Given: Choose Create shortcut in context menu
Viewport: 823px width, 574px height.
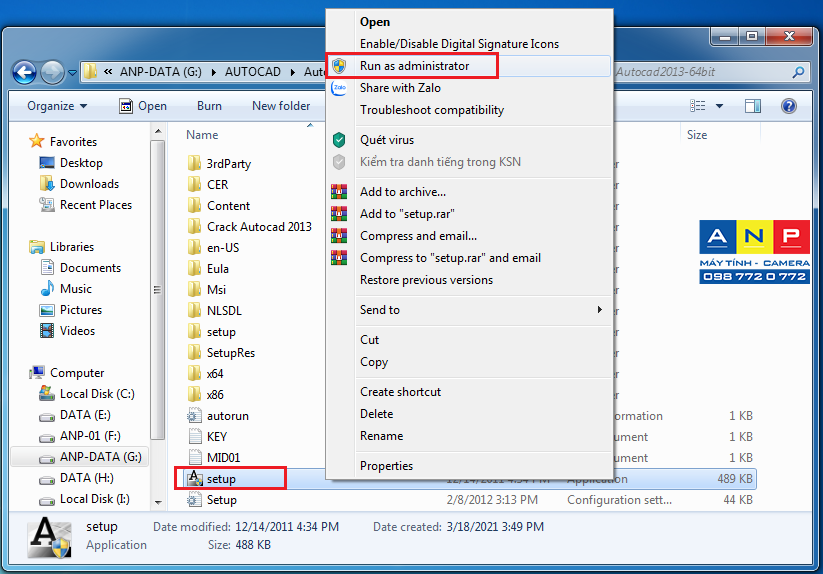Looking at the screenshot, I should [x=470, y=392].
